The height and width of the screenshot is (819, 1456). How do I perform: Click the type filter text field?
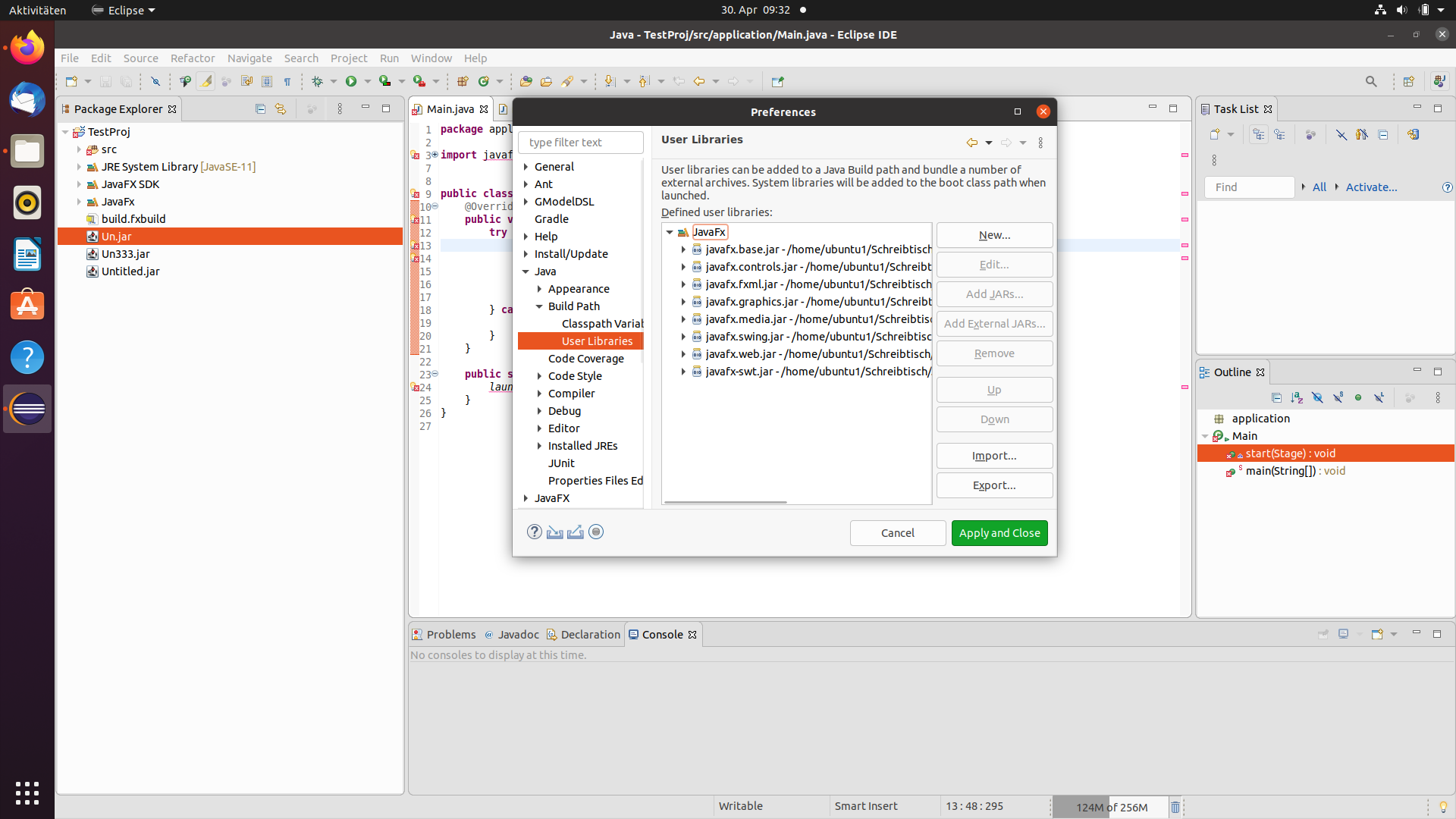580,143
